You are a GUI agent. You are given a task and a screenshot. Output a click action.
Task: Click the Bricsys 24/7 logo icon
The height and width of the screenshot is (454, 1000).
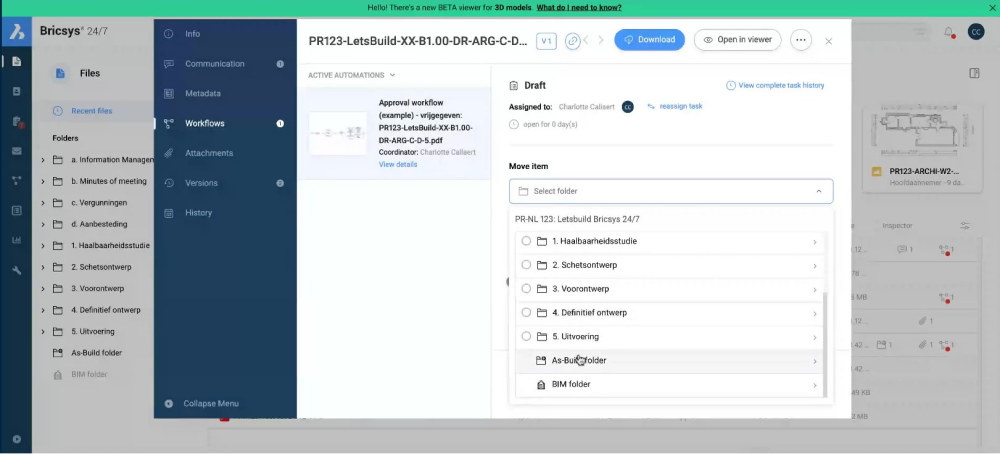point(17,31)
